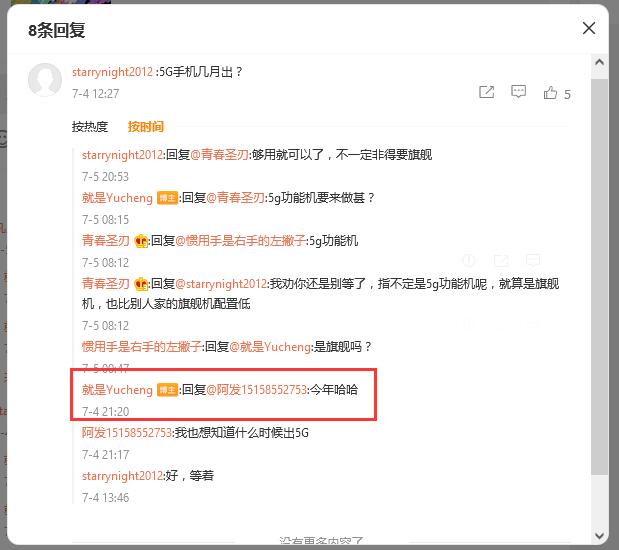The height and width of the screenshot is (550, 619).
Task: Click faded share icon on 5g功能机 reply row
Action: point(501,261)
